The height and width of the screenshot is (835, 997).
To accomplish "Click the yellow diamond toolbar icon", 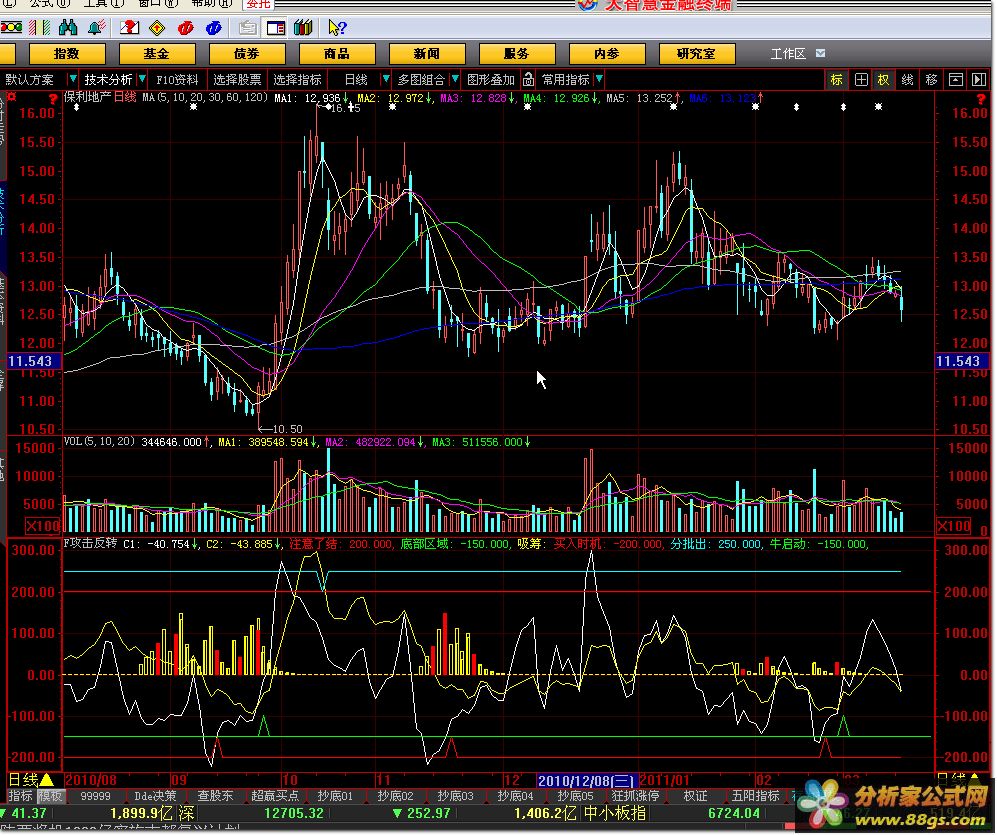I will pos(157,27).
